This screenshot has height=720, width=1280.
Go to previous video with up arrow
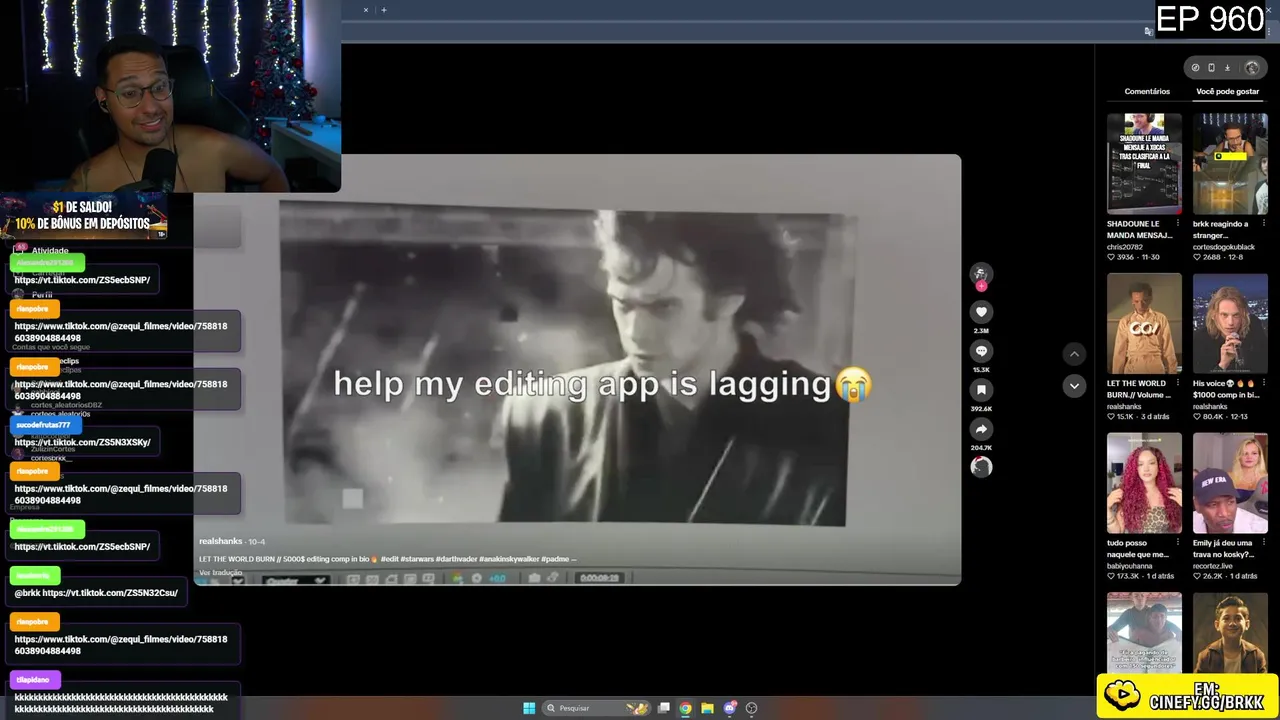[x=1074, y=354]
